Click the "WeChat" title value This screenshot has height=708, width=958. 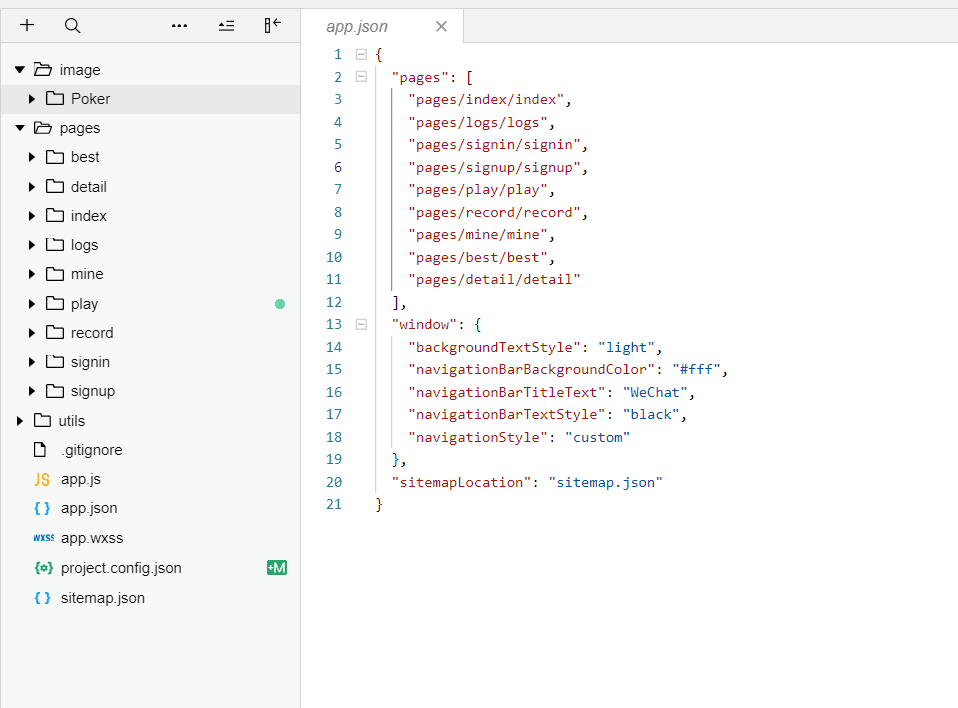[655, 392]
